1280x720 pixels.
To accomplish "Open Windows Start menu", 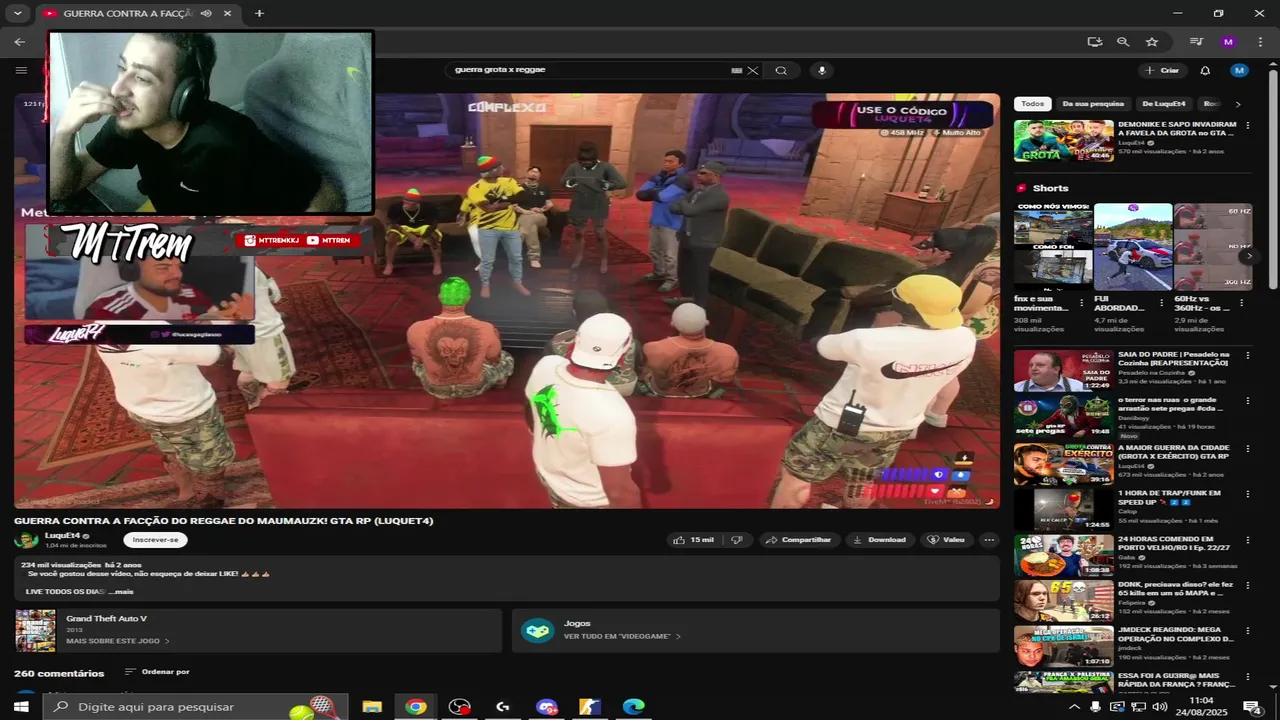I will coord(21,706).
